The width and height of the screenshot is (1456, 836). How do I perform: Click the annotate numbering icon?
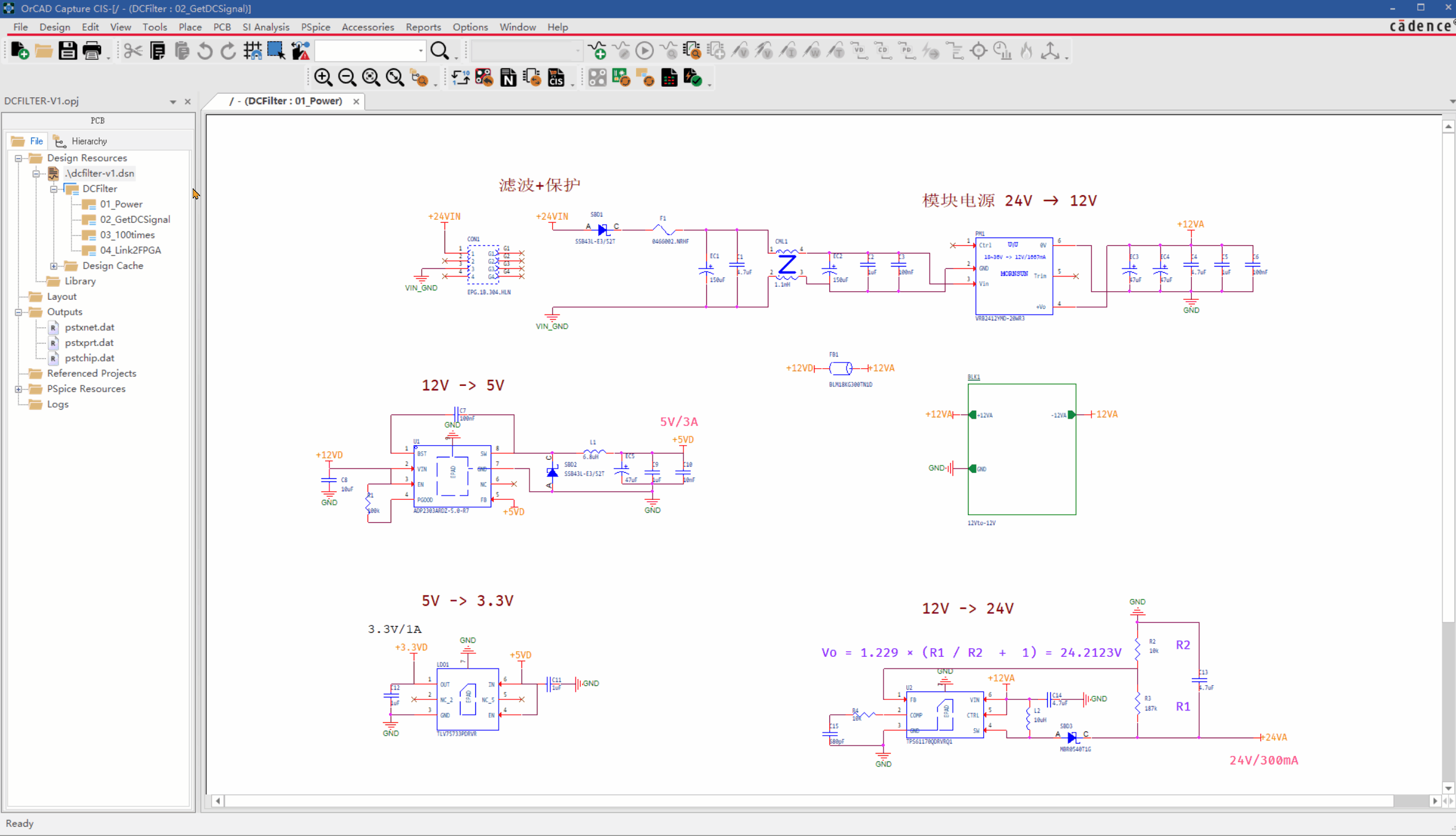tap(460, 78)
